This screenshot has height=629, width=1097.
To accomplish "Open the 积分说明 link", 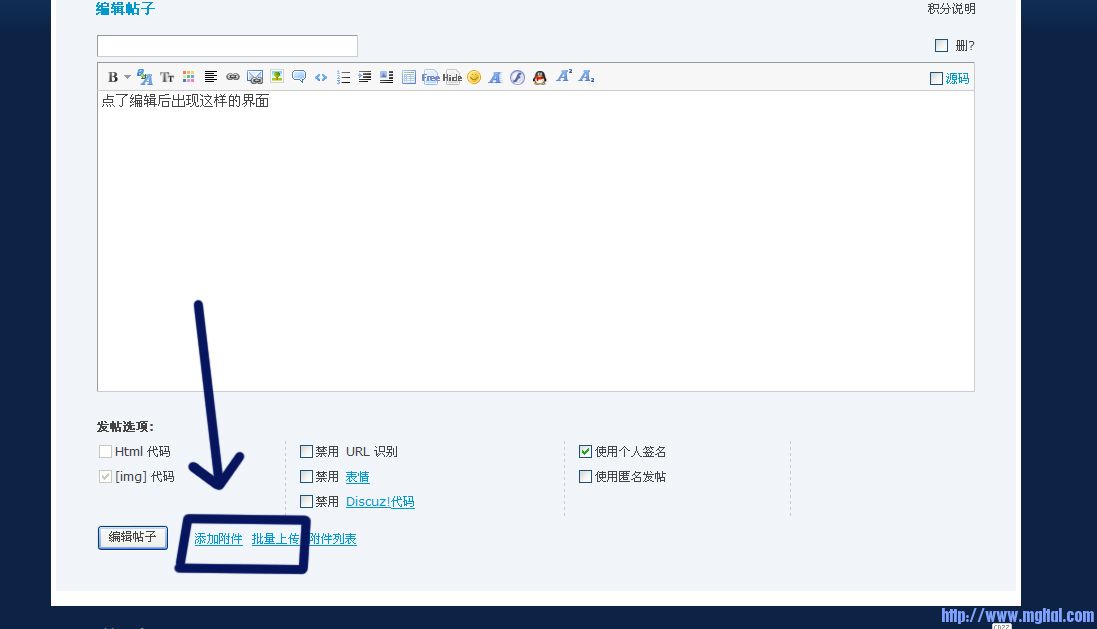I will point(951,8).
